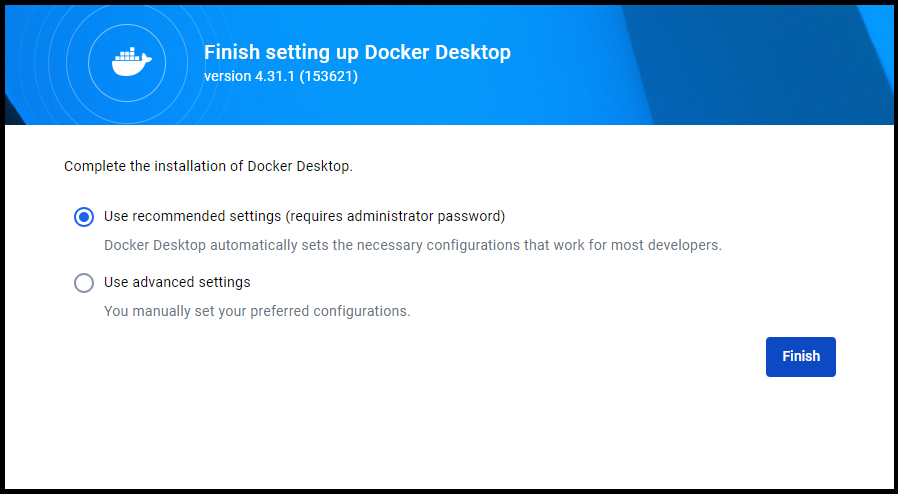This screenshot has width=898, height=494.
Task: Click the "Finish setting up Docker Desktop" heading
Action: (x=357, y=53)
